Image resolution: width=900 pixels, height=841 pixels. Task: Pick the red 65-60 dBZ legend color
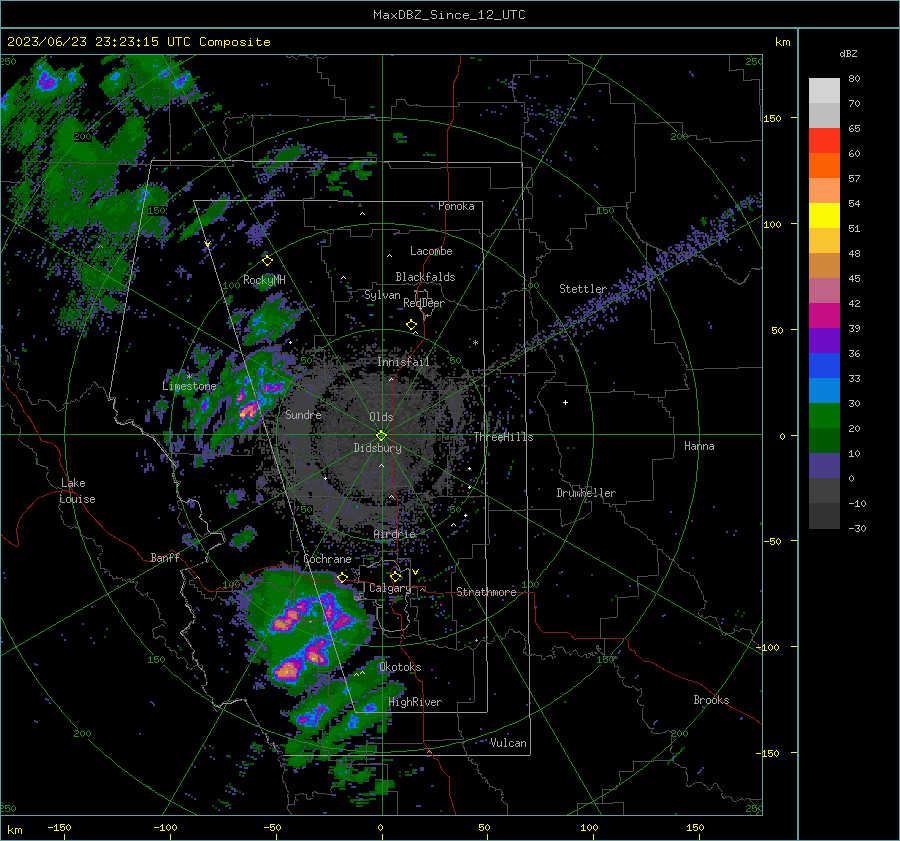(824, 141)
